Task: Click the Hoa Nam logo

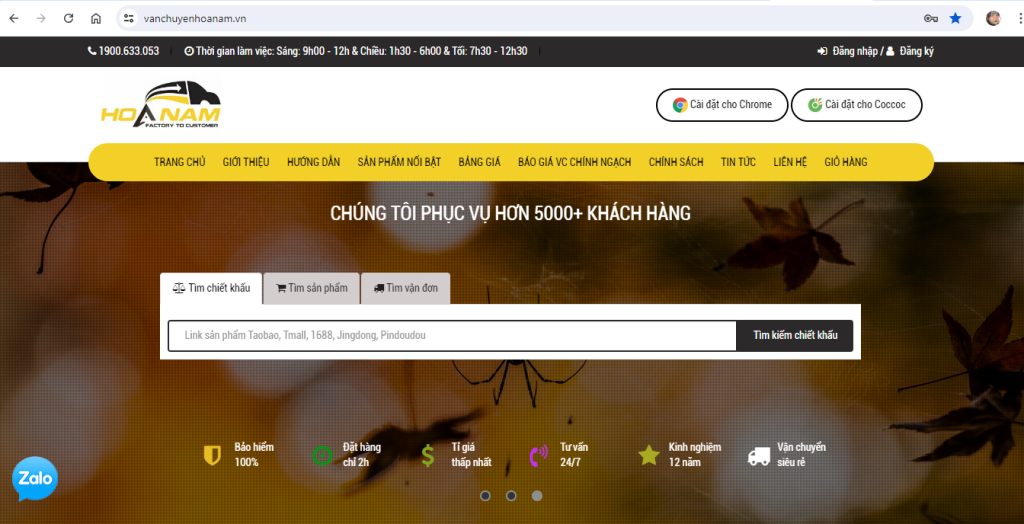Action: click(x=161, y=105)
